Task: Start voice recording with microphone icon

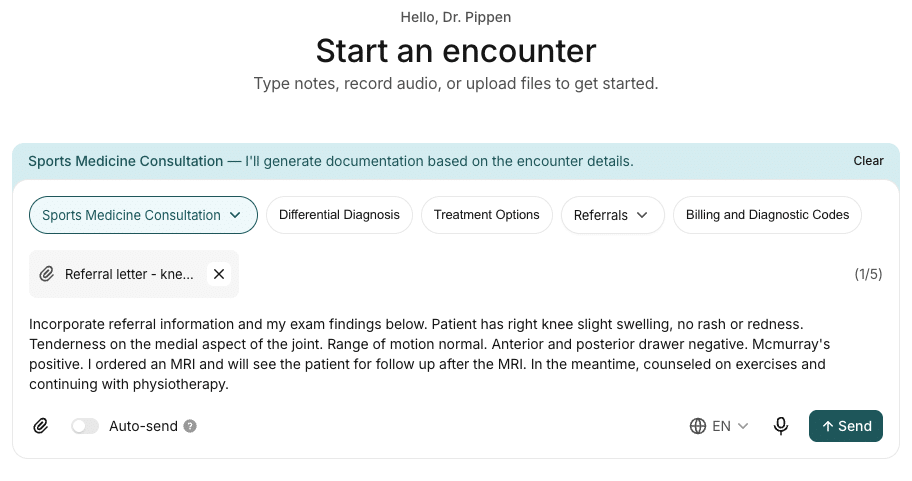Action: 781,426
